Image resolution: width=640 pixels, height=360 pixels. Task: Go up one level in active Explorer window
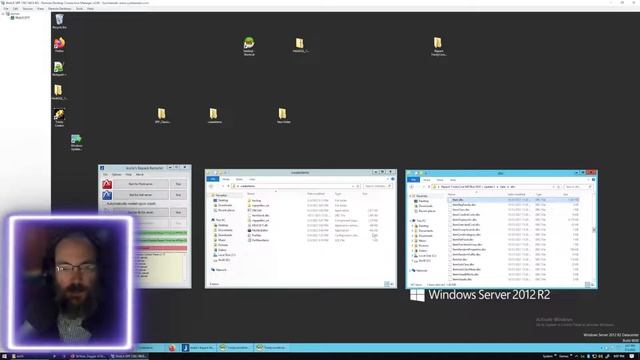point(429,187)
